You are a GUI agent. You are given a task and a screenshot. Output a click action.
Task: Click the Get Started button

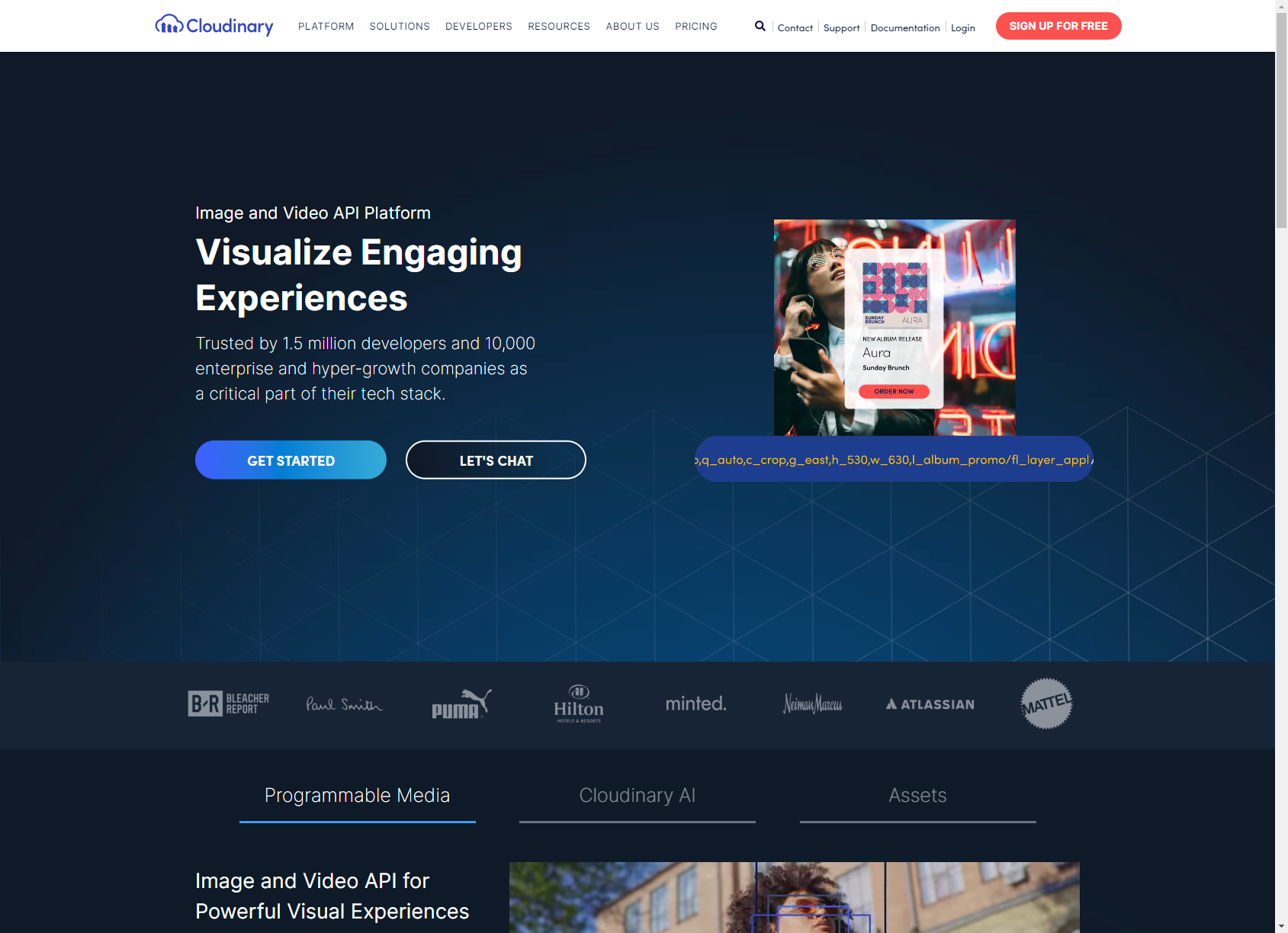[291, 460]
